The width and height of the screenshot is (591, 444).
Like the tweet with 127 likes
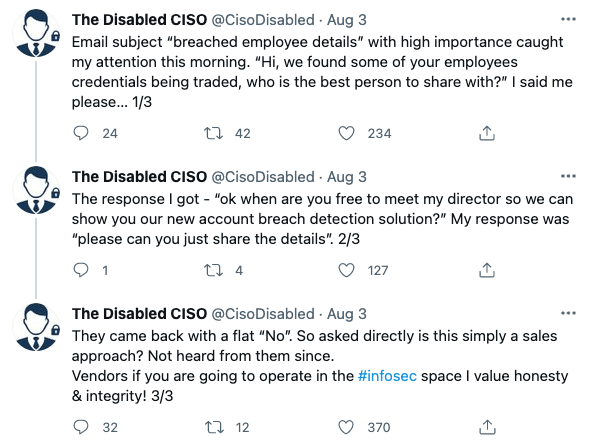(x=346, y=270)
